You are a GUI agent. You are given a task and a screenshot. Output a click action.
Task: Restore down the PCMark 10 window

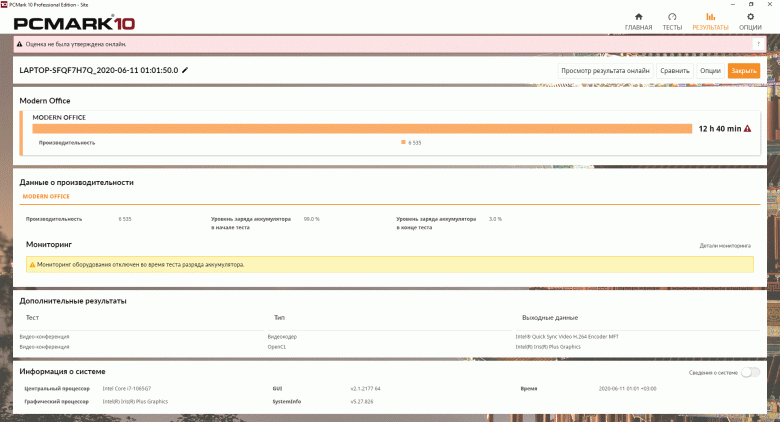click(x=751, y=4)
